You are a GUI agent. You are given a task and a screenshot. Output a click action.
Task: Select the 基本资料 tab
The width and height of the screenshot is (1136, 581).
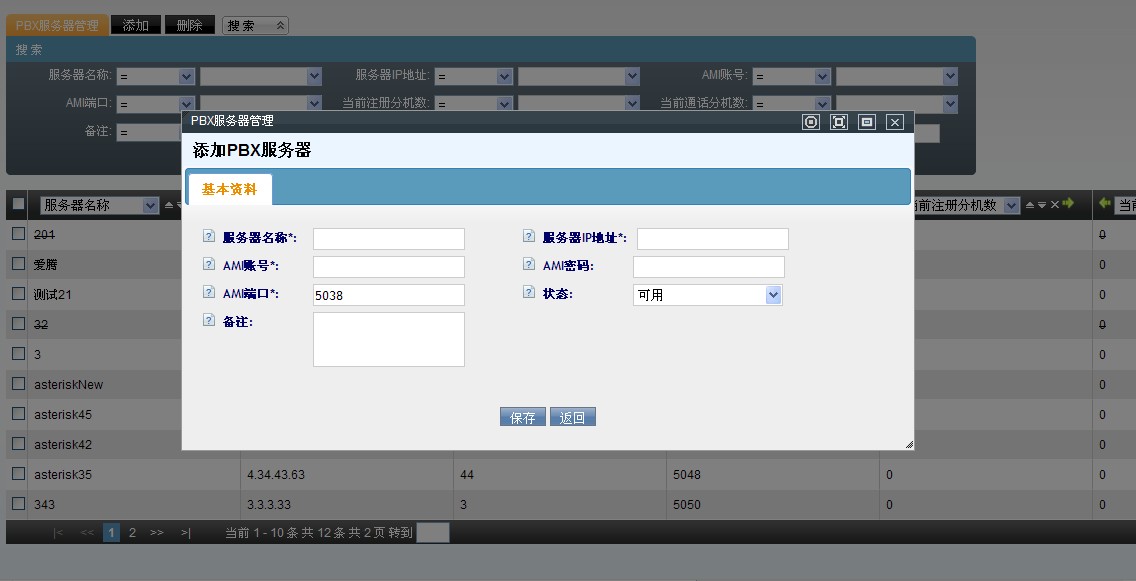(x=229, y=189)
